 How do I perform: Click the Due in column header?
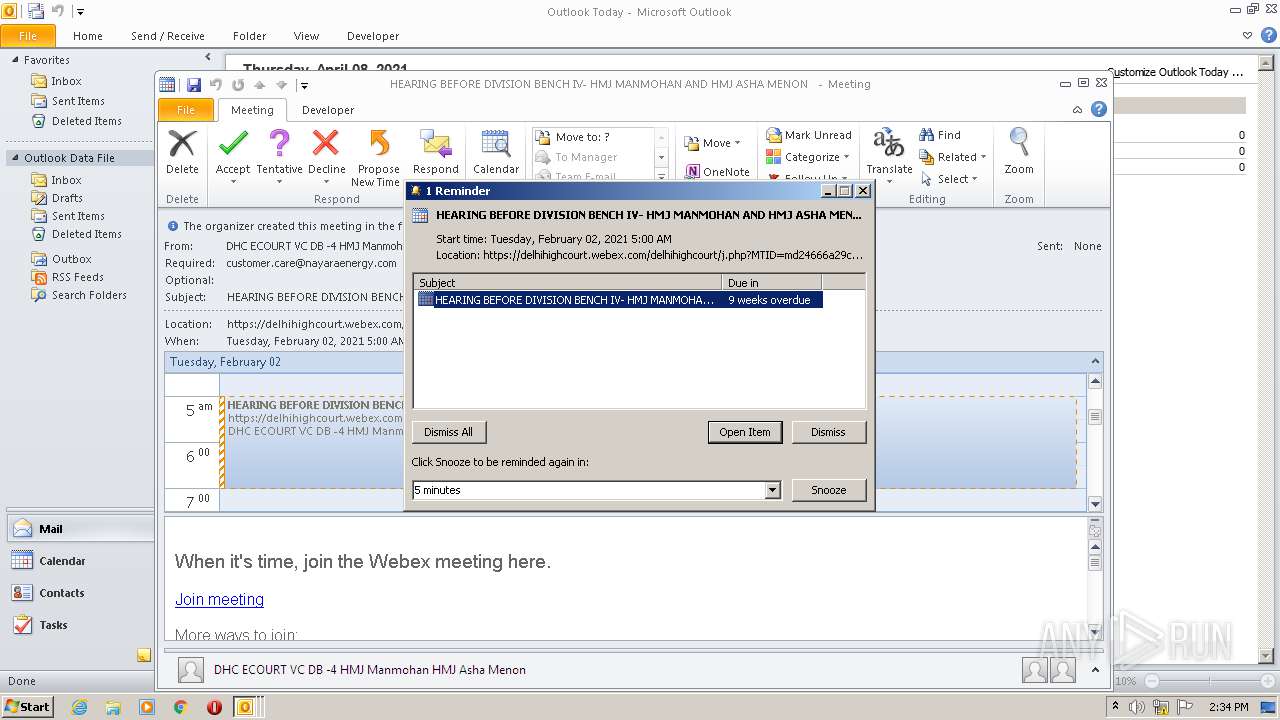click(771, 283)
